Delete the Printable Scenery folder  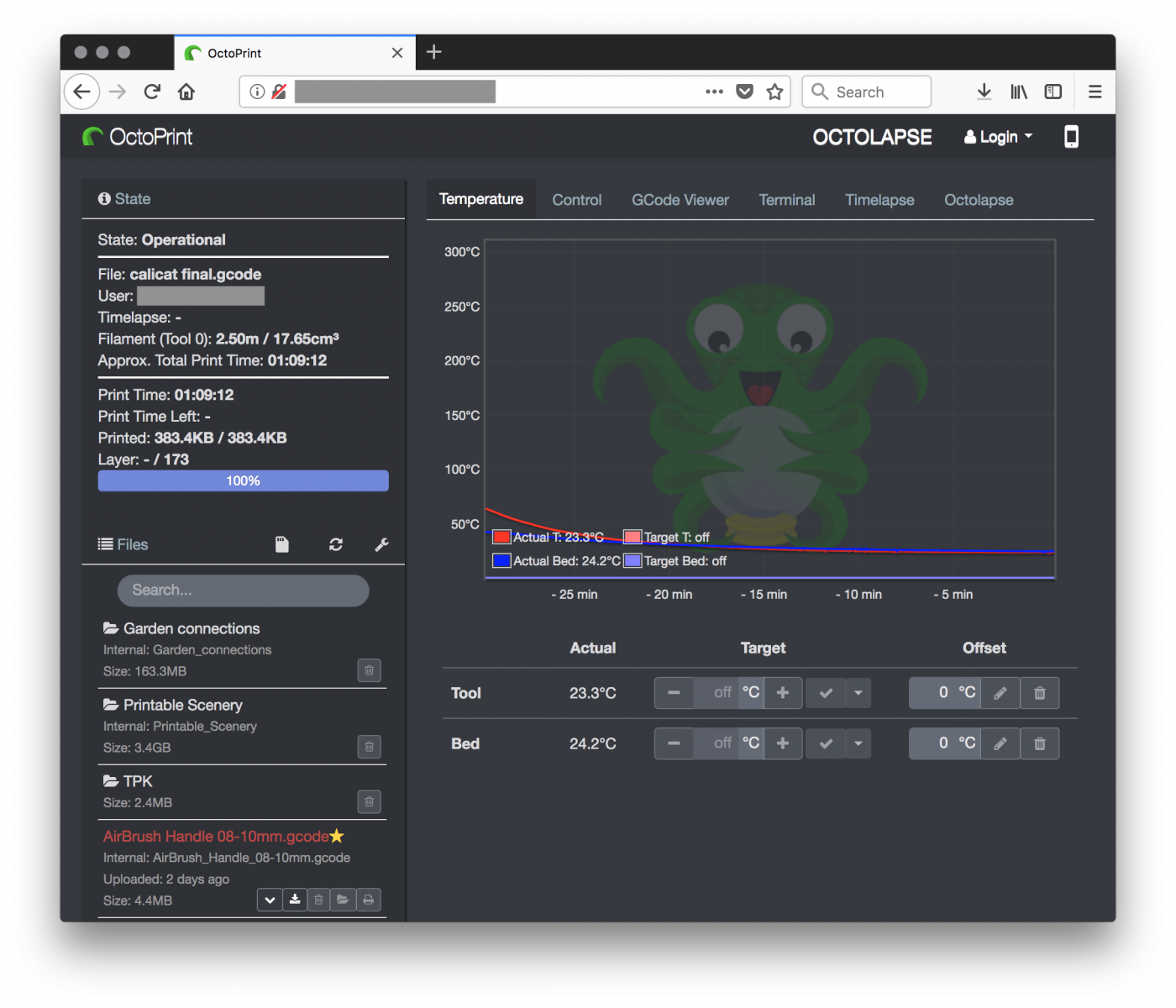click(369, 747)
